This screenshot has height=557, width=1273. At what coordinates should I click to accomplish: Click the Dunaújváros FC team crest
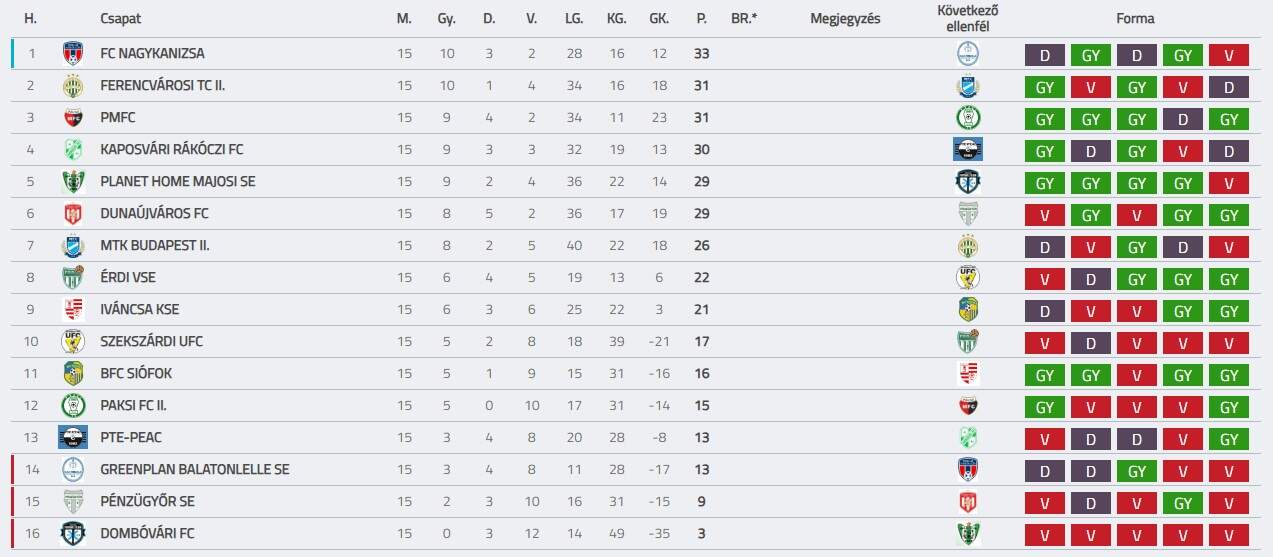tap(72, 214)
